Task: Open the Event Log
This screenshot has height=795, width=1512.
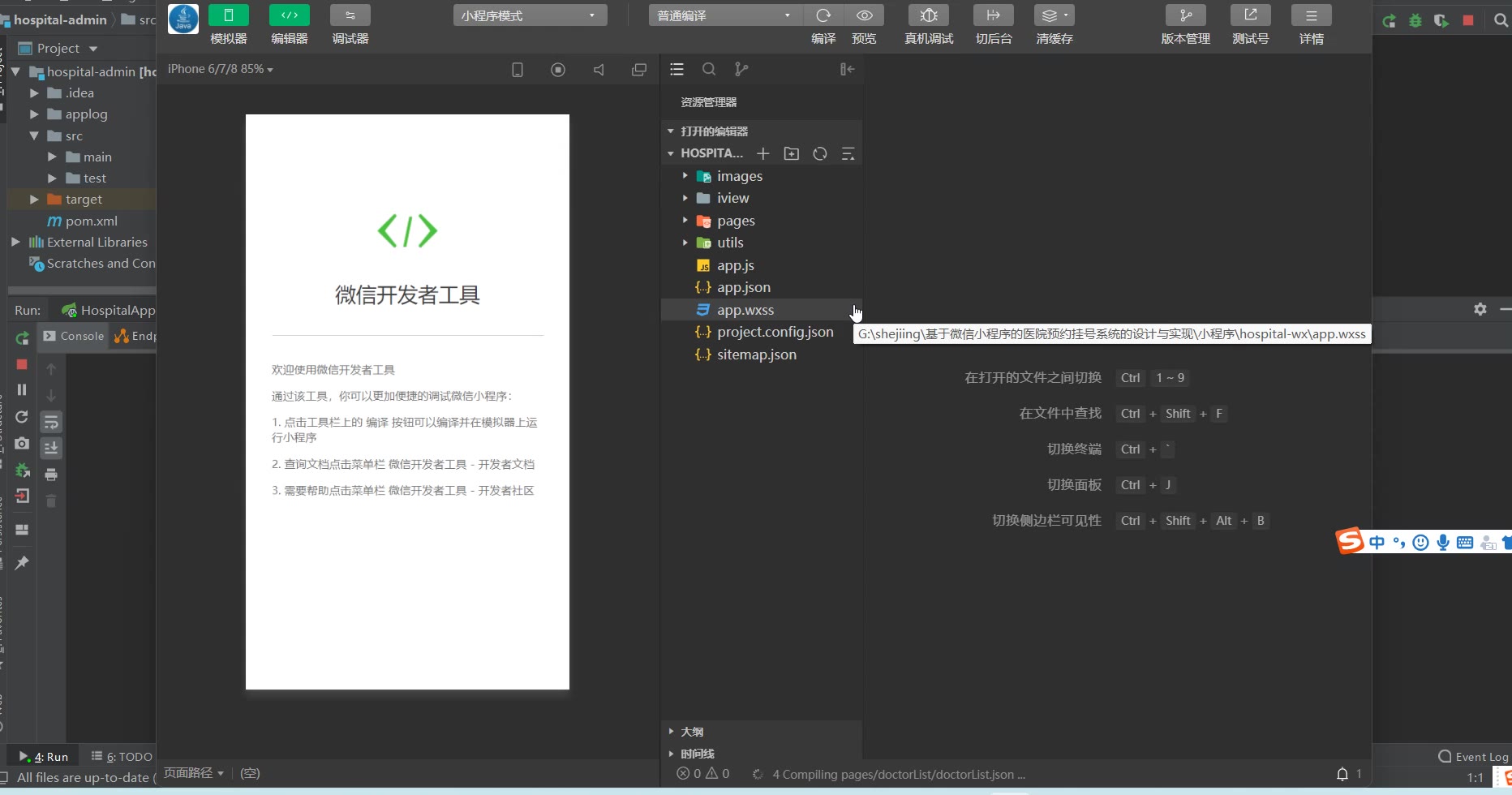Action: (1473, 757)
